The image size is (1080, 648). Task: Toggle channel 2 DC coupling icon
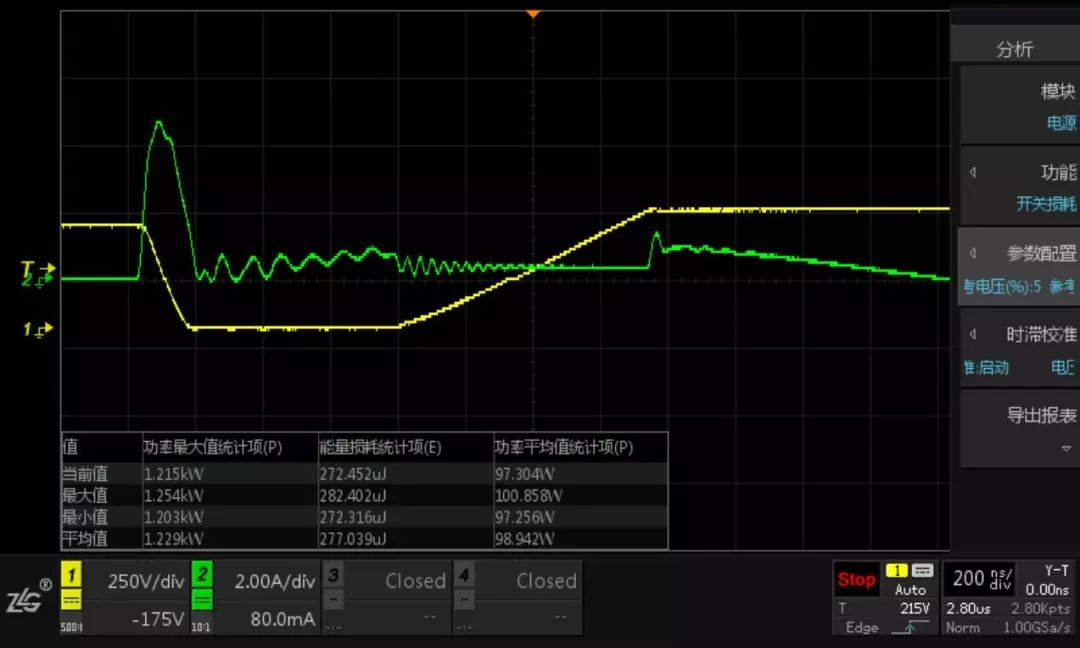tap(202, 600)
